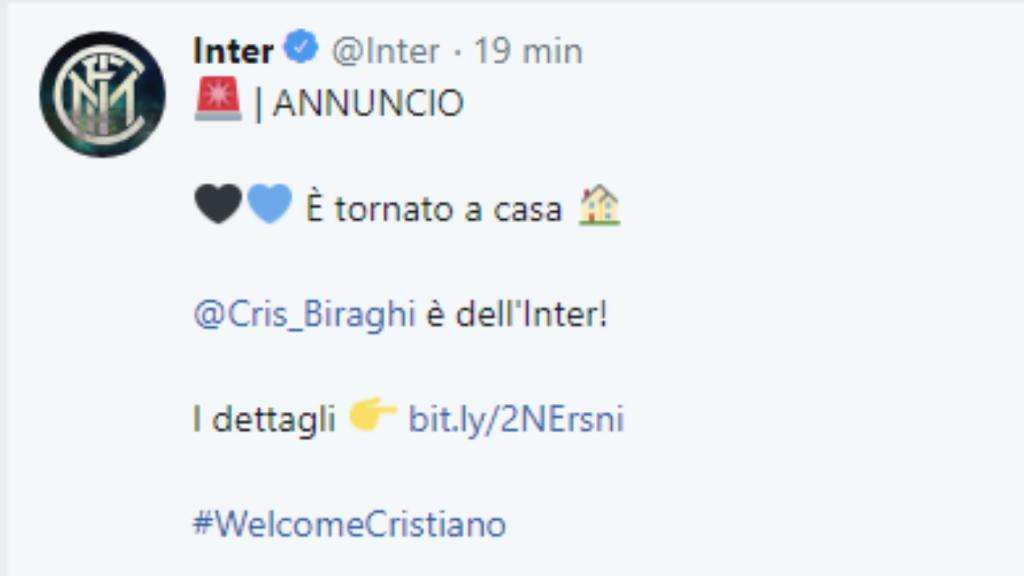
Task: Click the ANNUNCIO heading text
Action: (x=368, y=103)
